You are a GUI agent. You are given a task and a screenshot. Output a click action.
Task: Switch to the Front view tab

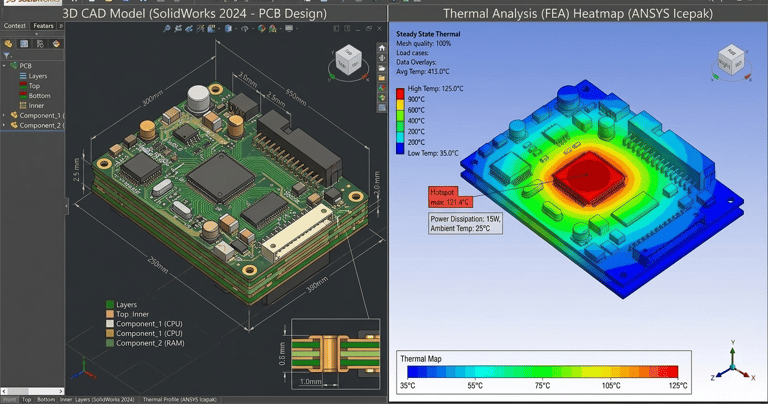pos(9,400)
